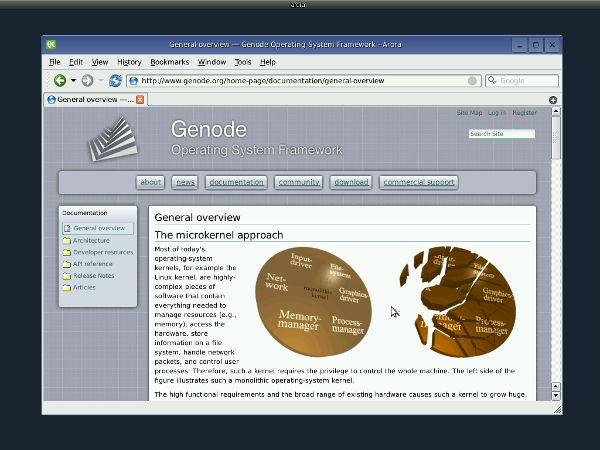Click the green Back arrow button
Screen dimensions: 600x450
point(60,81)
